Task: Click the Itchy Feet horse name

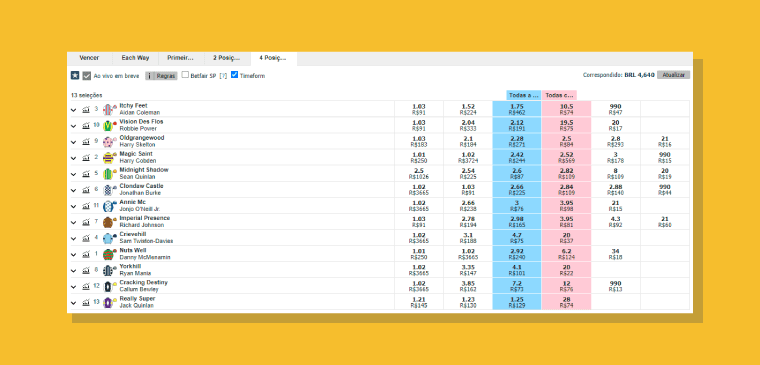Action: [133, 106]
